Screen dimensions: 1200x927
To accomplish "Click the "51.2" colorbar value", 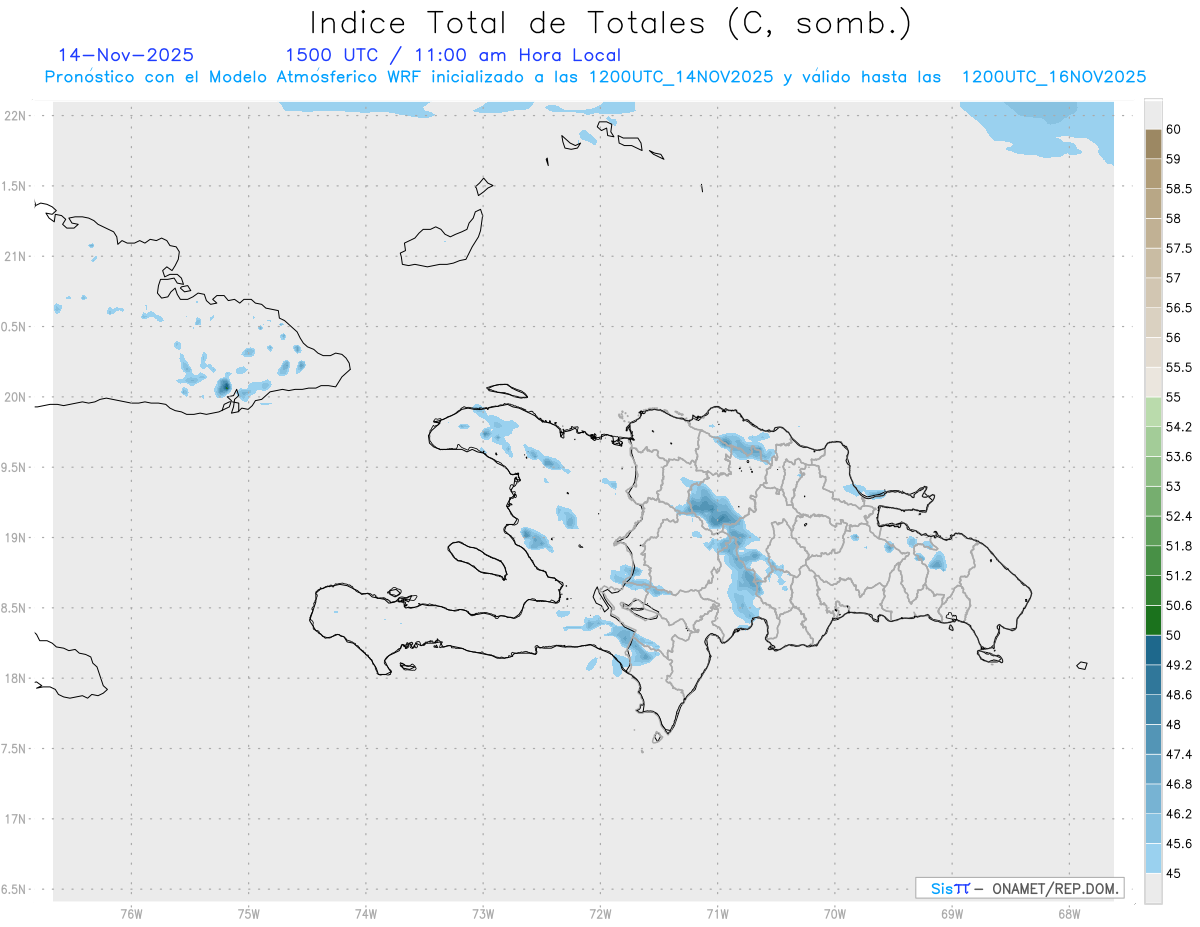I will pyautogui.click(x=1179, y=576).
